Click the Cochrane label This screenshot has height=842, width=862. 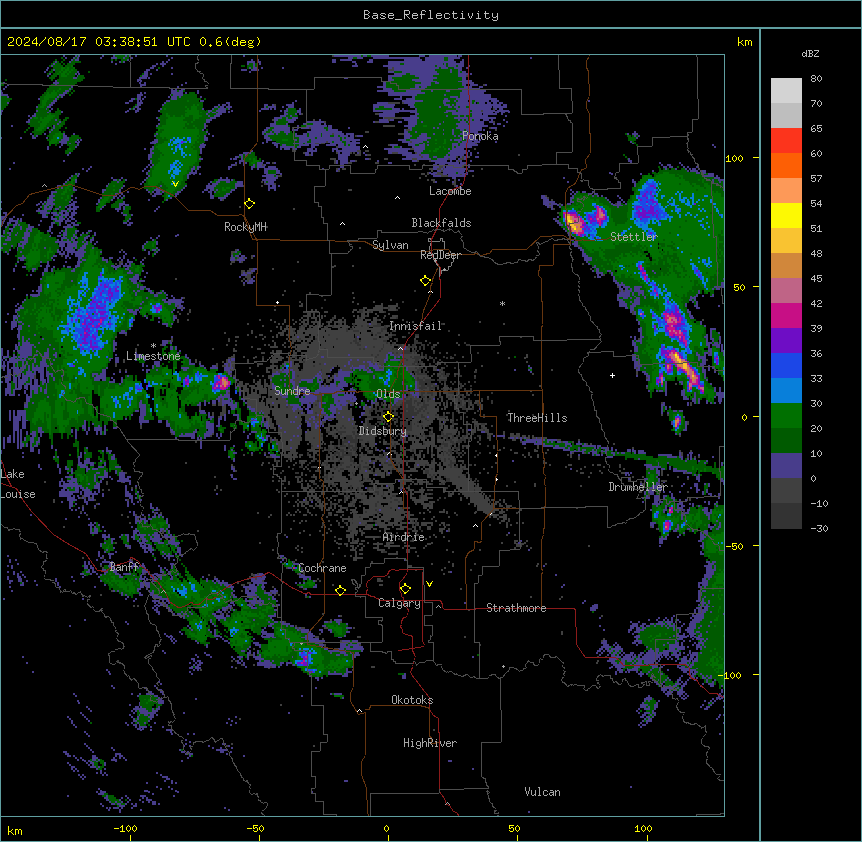[x=322, y=568]
